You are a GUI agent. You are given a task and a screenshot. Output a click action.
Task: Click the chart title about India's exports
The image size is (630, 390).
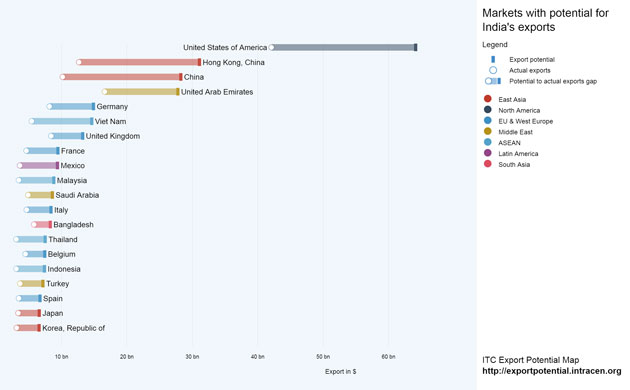545,20
